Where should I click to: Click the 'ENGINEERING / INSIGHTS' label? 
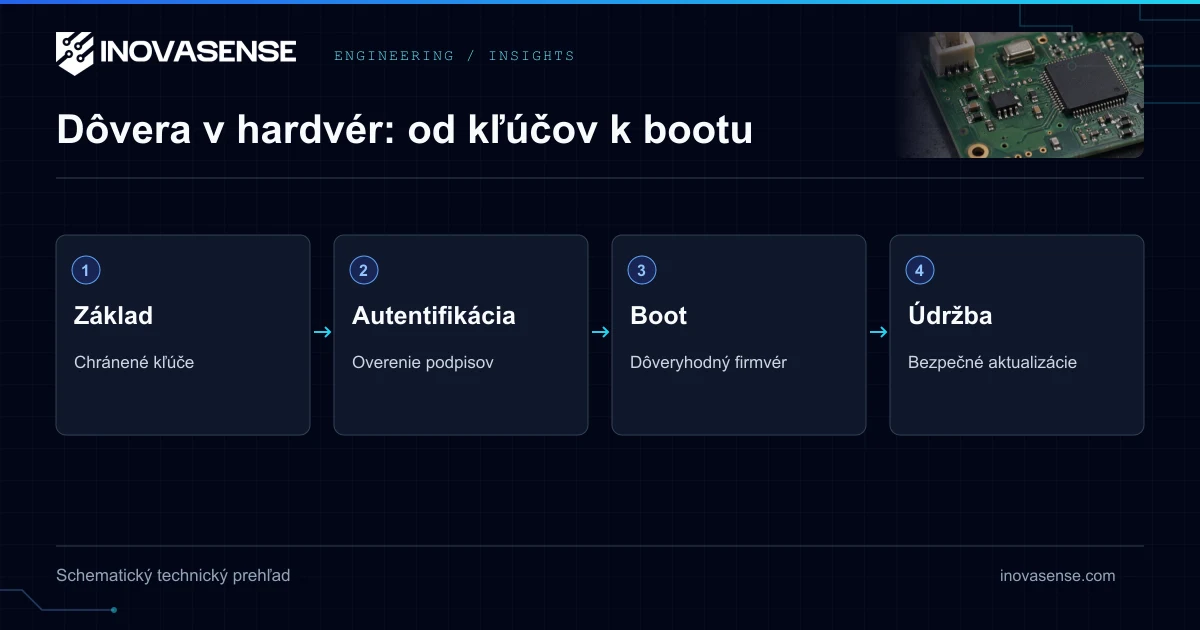click(x=454, y=56)
